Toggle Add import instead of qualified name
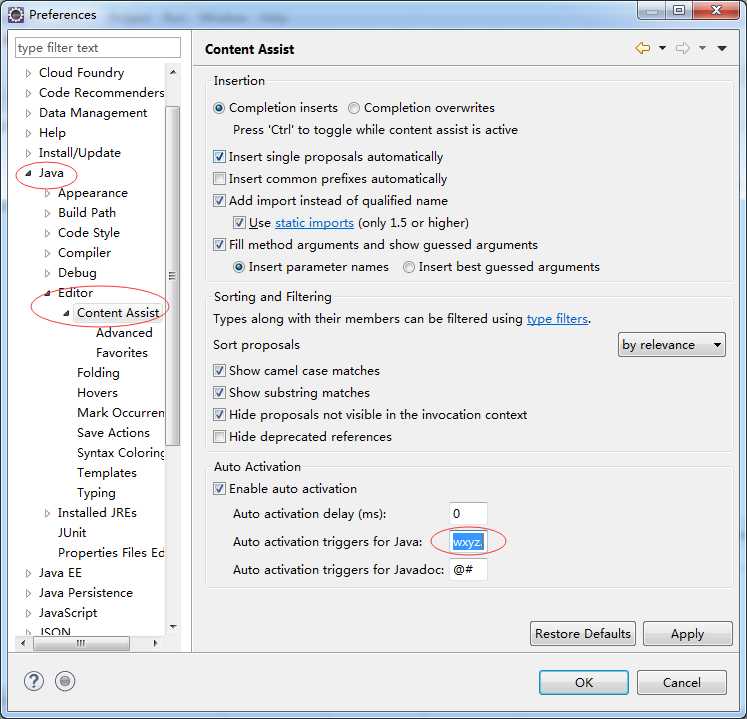The height and width of the screenshot is (719, 747). pos(219,201)
